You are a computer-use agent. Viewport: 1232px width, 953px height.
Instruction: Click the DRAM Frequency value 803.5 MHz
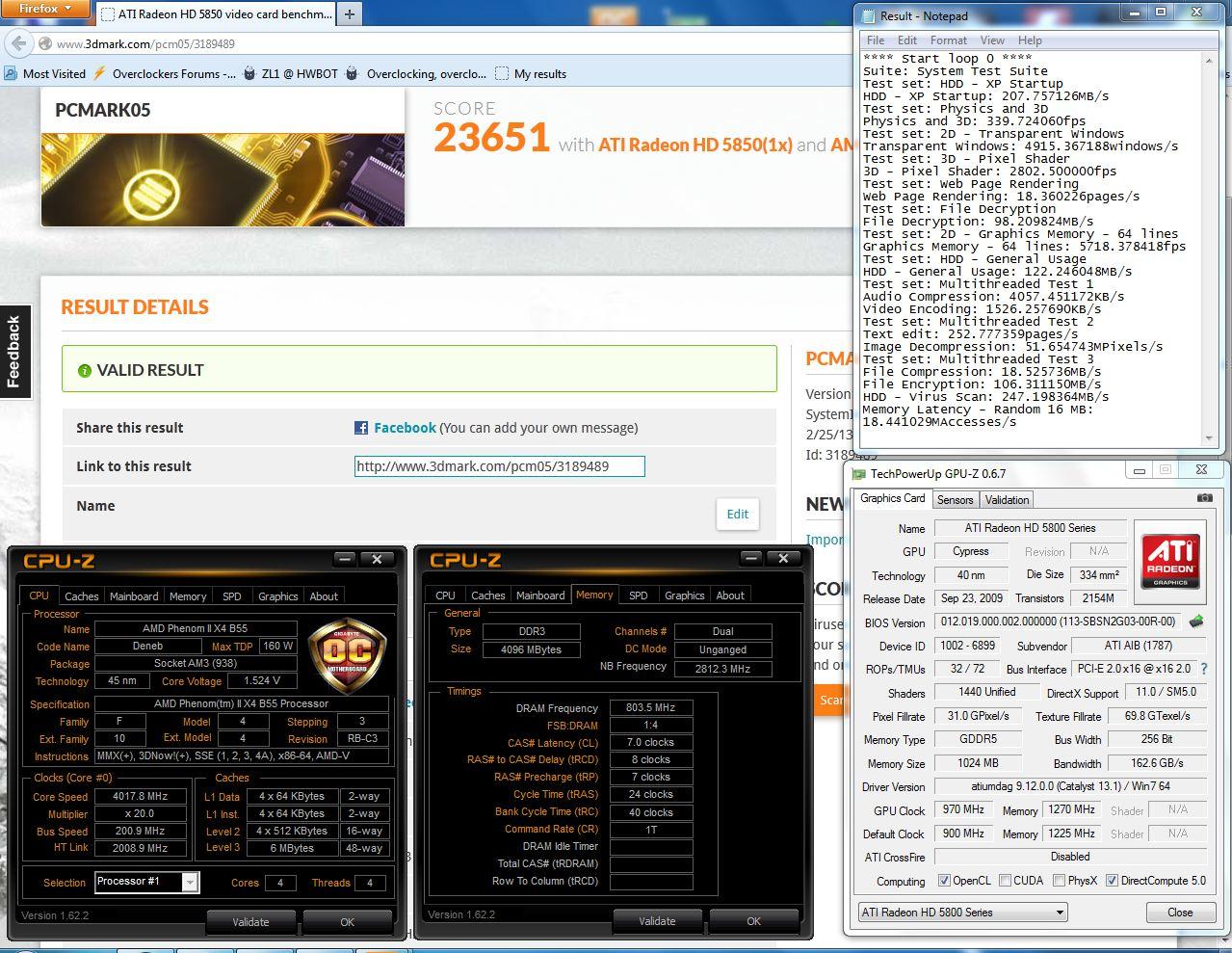[651, 707]
